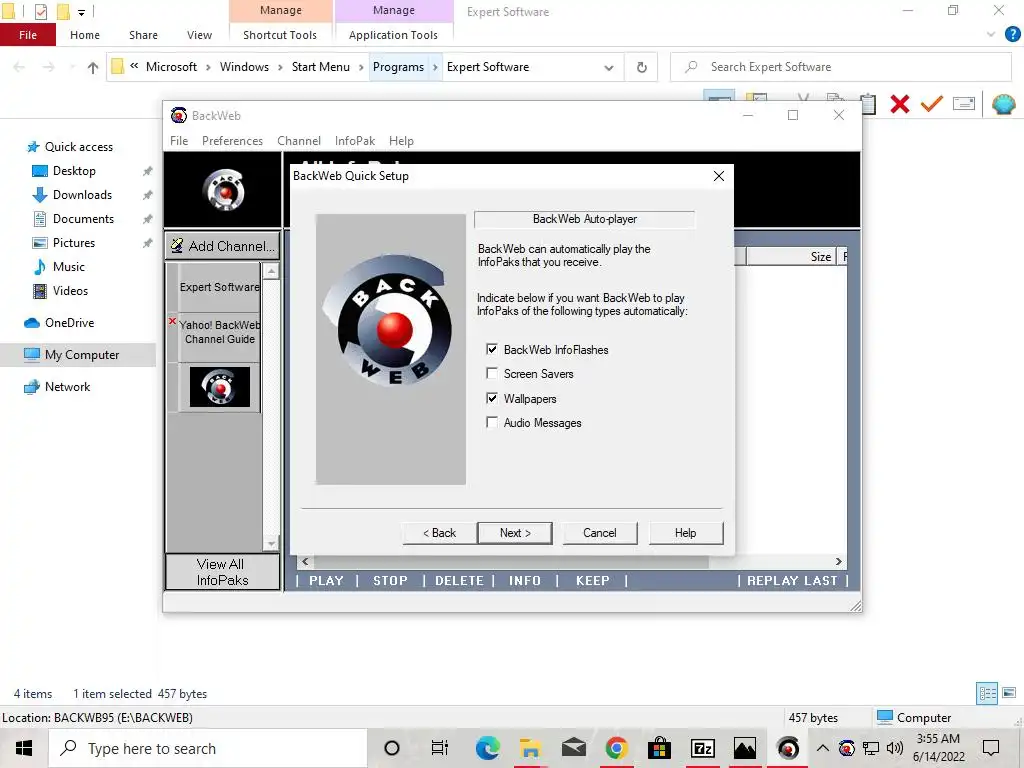Open BackWeb InfoPak menu
This screenshot has width=1024, height=768.
click(355, 141)
